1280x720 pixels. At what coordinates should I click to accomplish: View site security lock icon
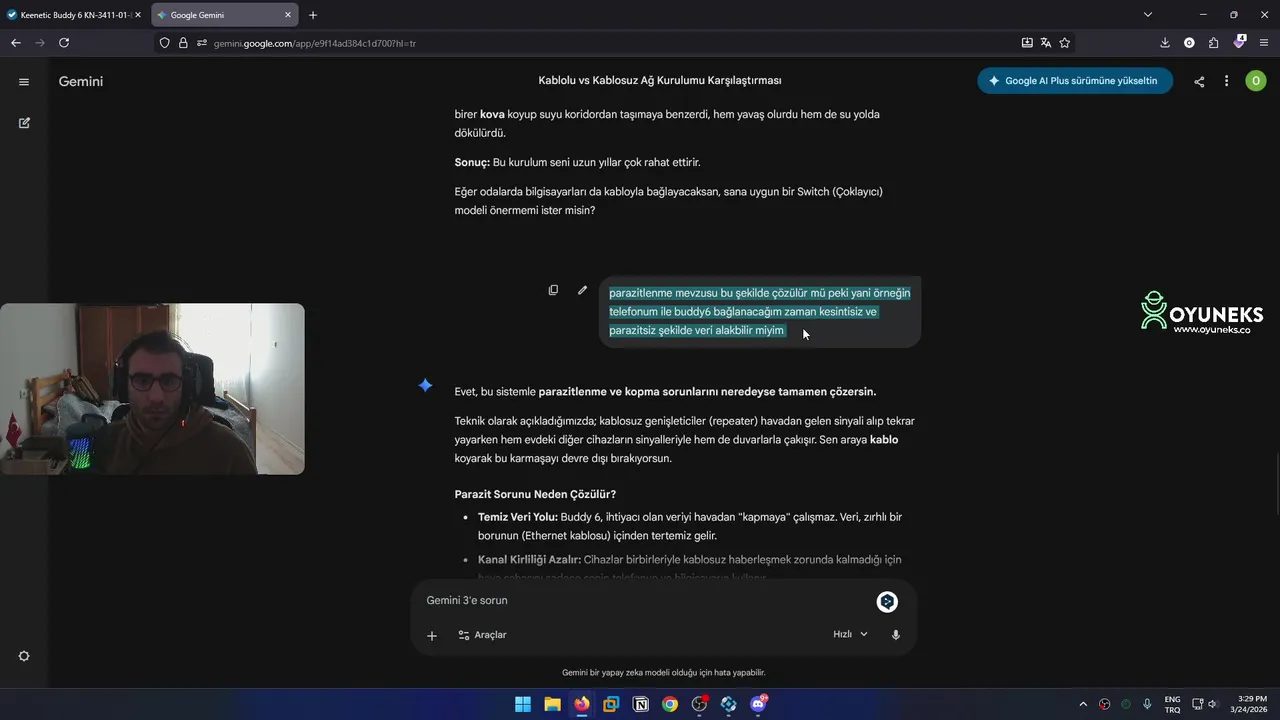(183, 43)
